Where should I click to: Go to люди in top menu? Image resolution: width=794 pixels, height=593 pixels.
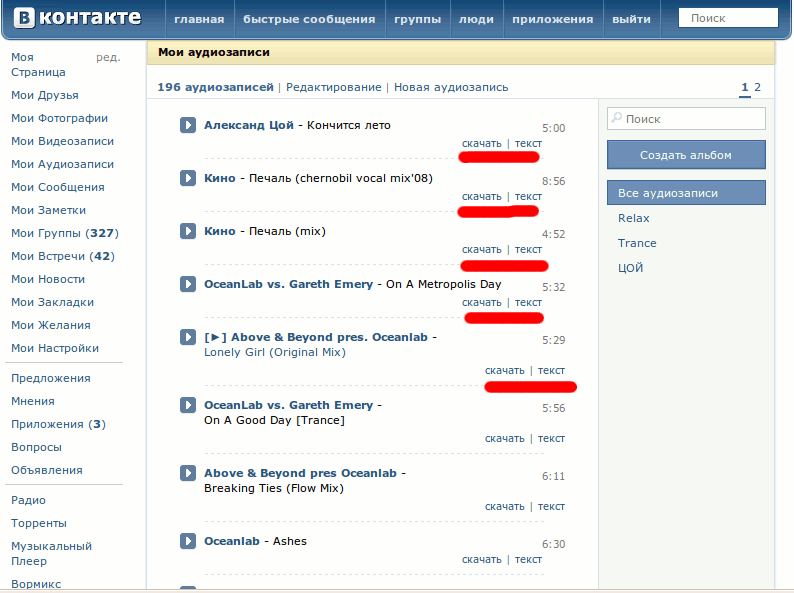pos(476,19)
